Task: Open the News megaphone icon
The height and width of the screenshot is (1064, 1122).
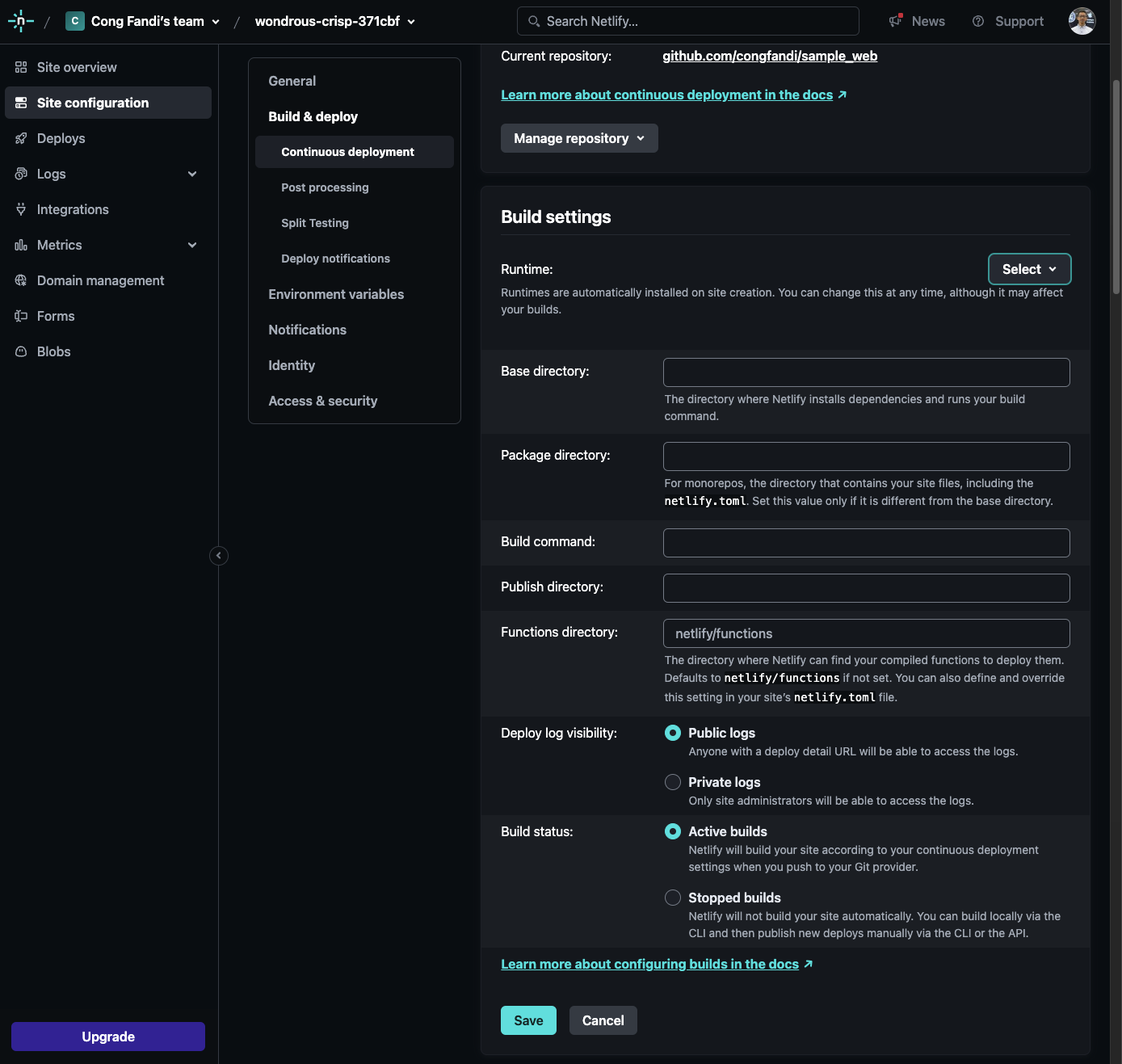Action: pos(895,21)
